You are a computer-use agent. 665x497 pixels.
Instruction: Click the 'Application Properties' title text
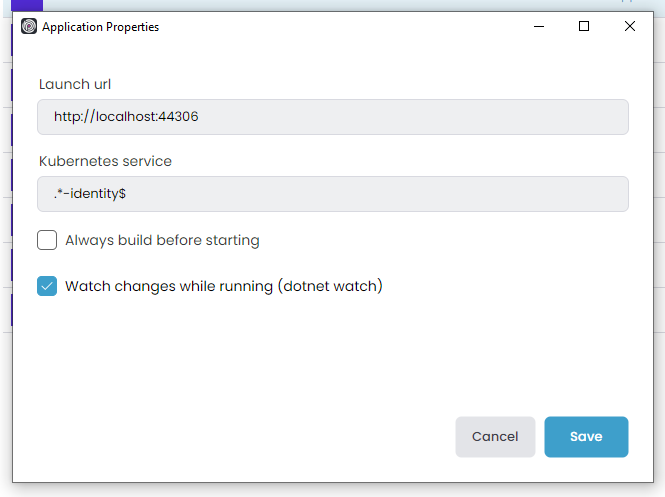[100, 27]
